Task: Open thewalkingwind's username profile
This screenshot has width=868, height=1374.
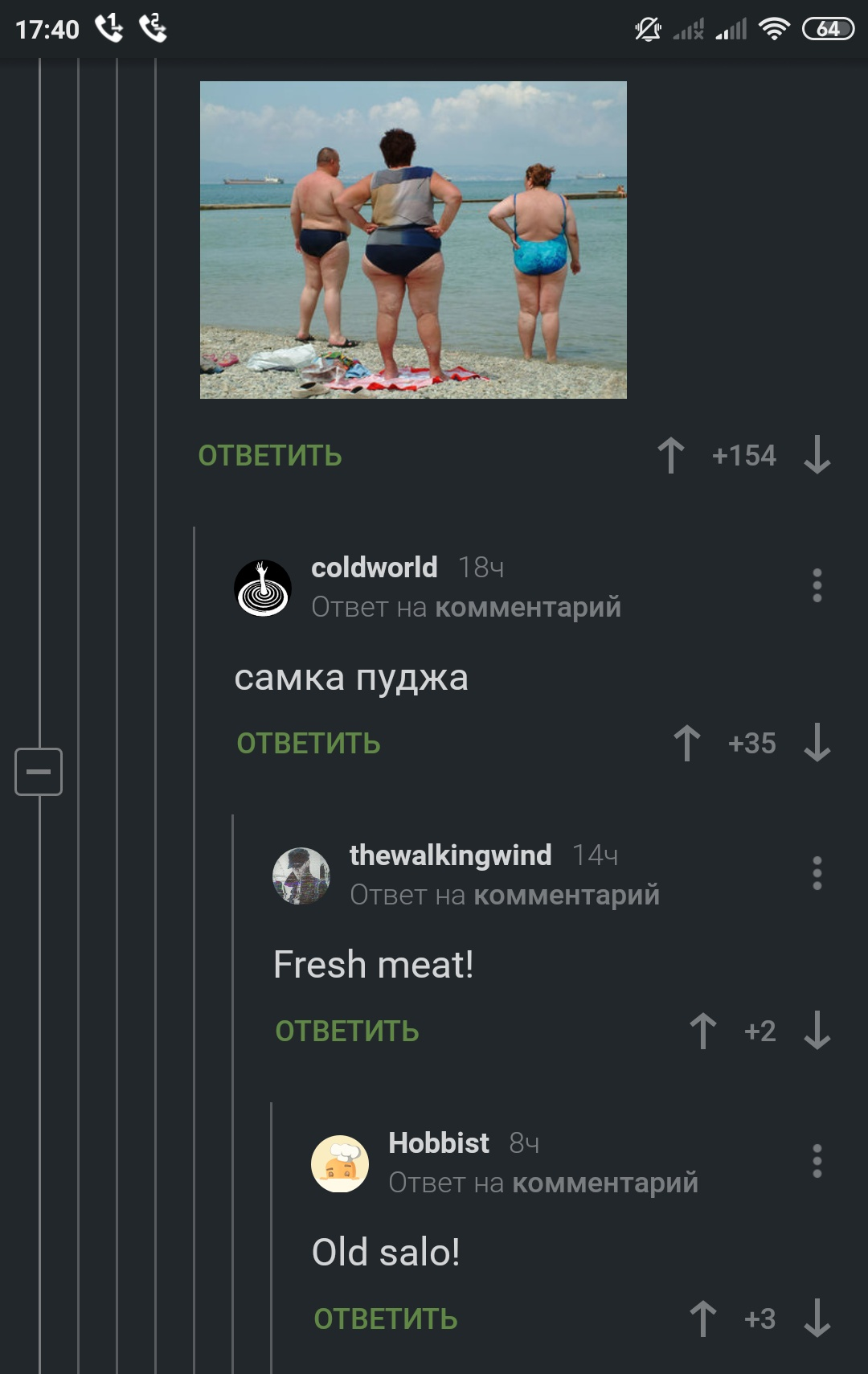Action: 450,855
